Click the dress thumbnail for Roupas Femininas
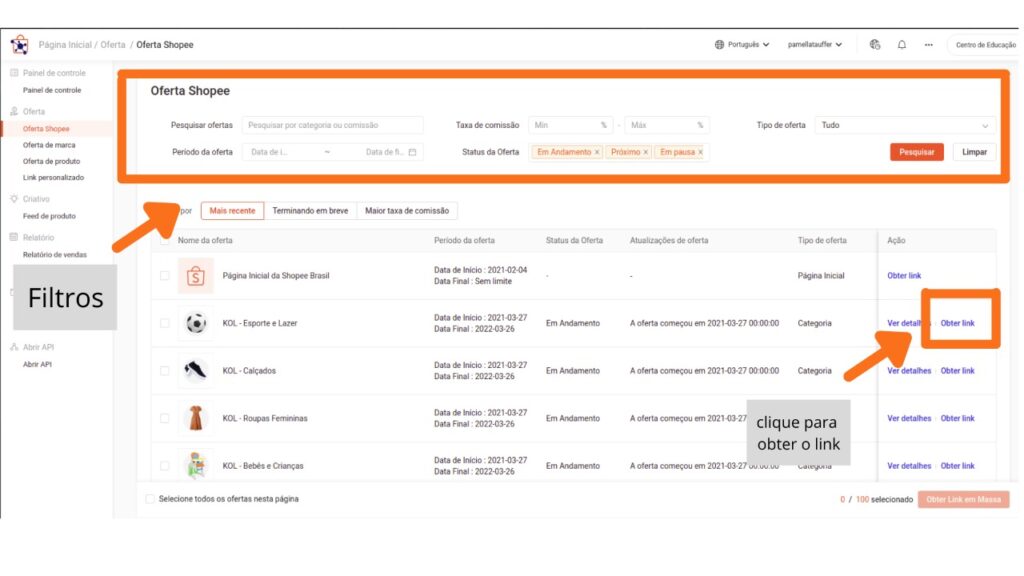Image resolution: width=1024 pixels, height=576 pixels. pos(195,418)
